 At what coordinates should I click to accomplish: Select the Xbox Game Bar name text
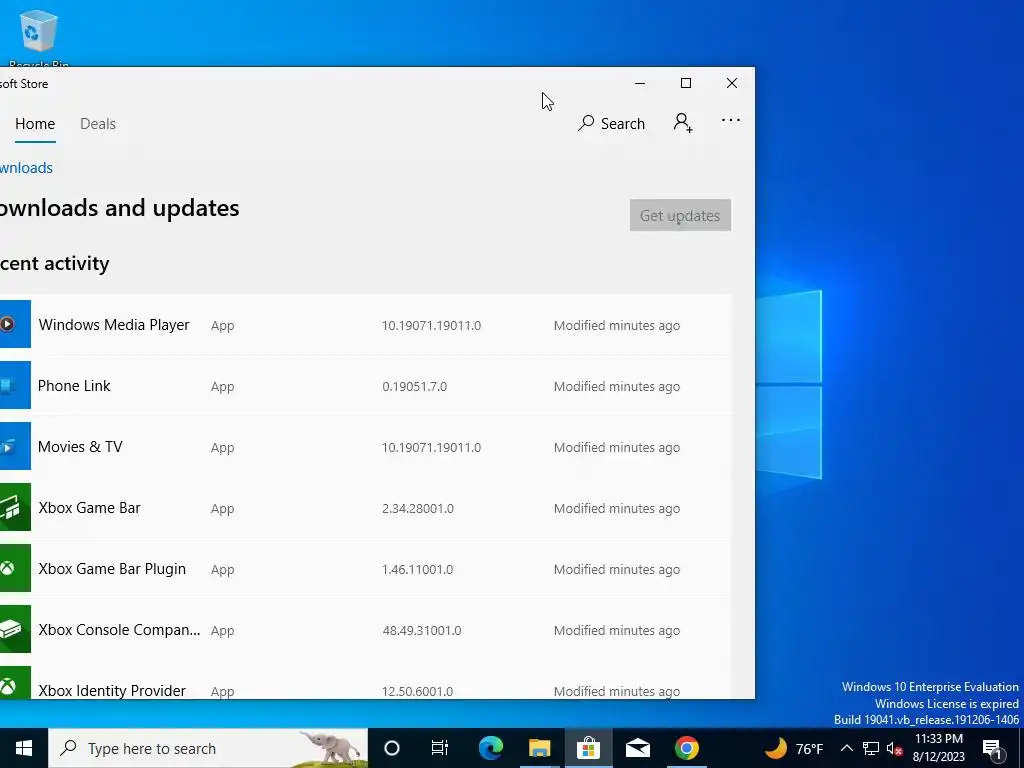coord(89,507)
